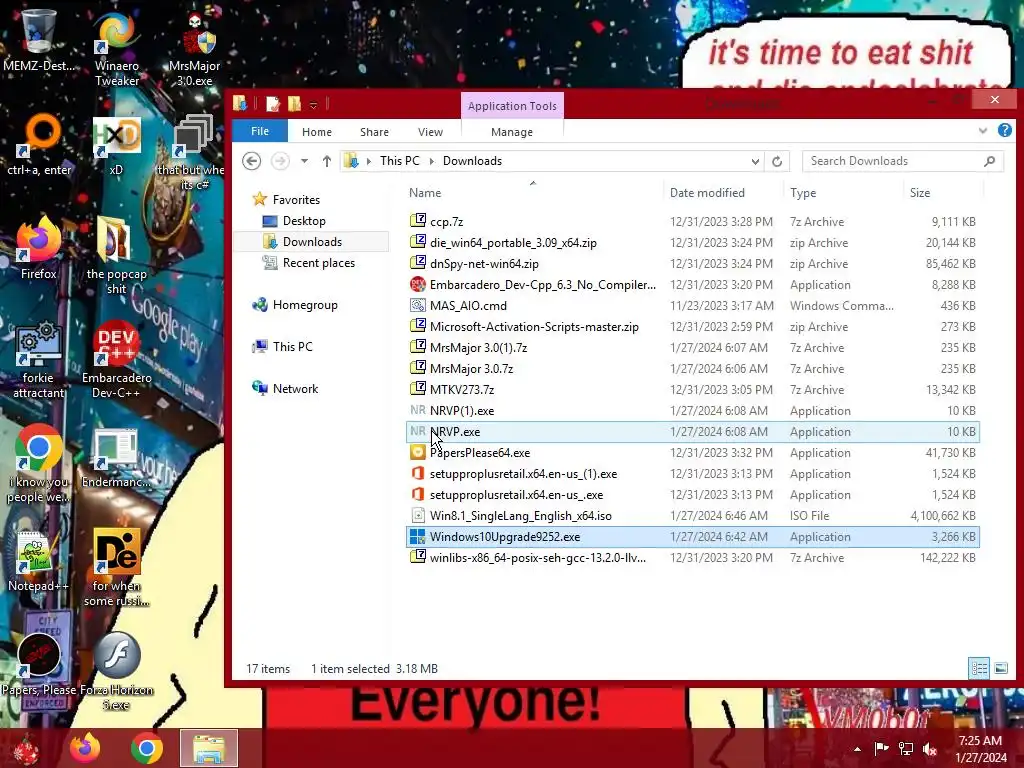Open 'the popcap shit' desktop folder
The height and width of the screenshot is (768, 1024).
[116, 256]
